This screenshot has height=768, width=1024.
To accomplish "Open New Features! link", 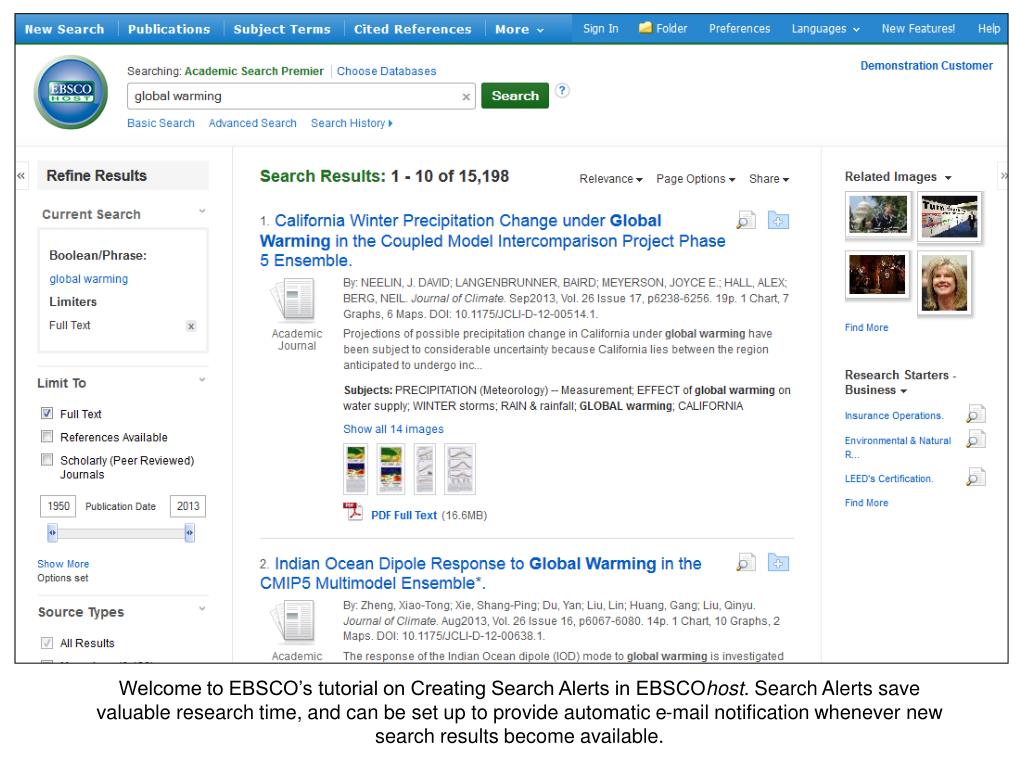I will click(918, 29).
